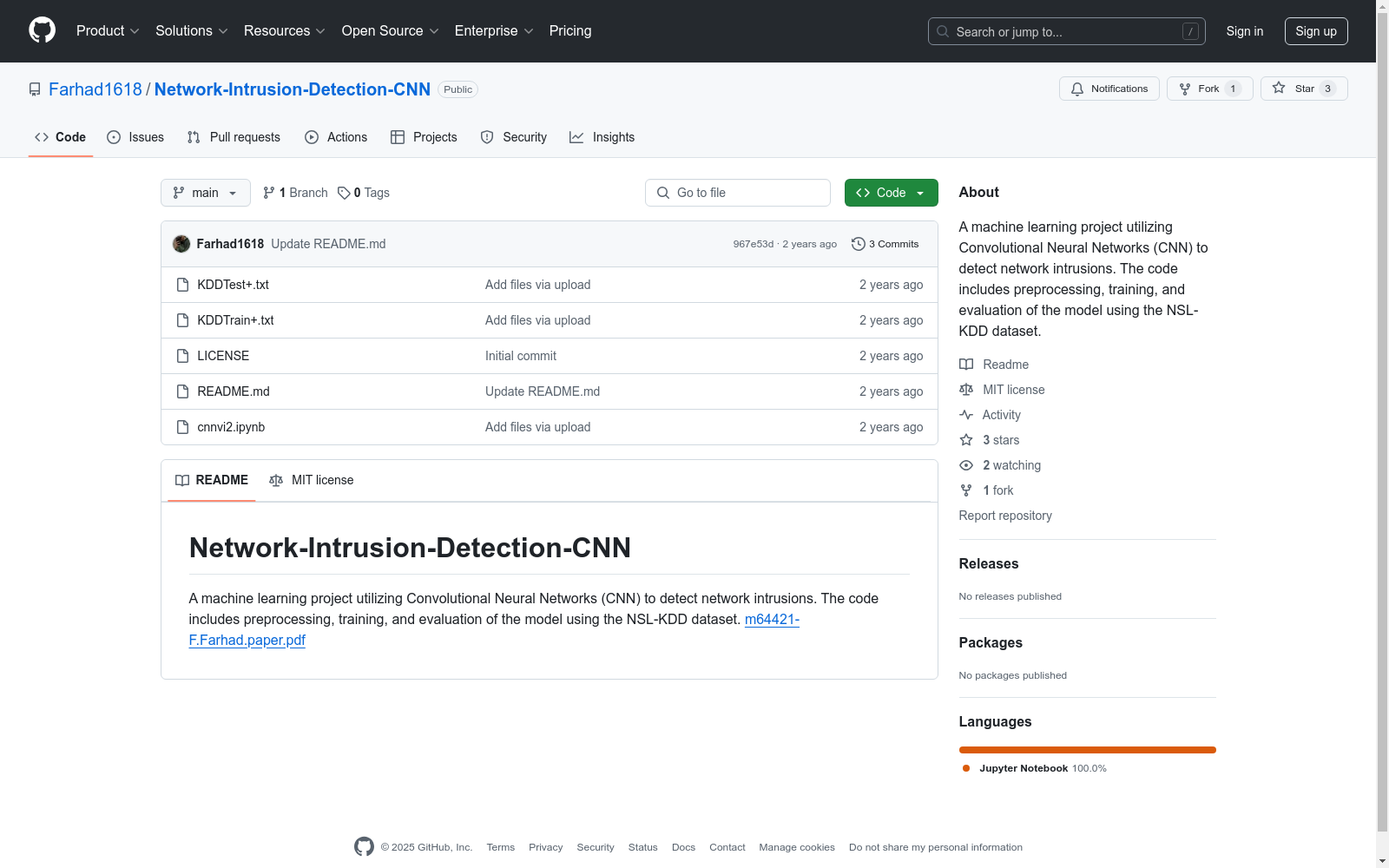Click the tag icon beside 0 Tags

[344, 193]
